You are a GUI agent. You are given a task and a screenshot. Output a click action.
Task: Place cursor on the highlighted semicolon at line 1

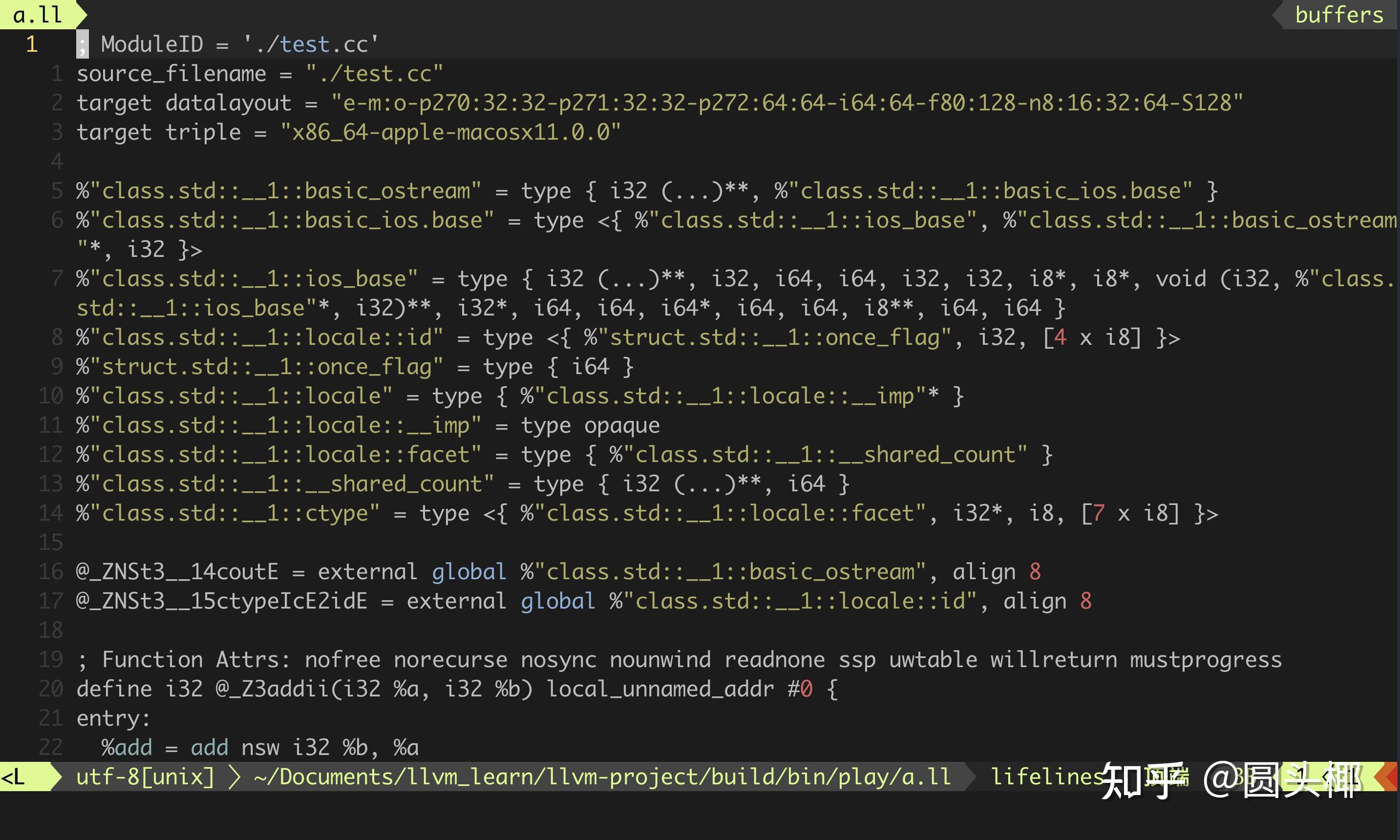click(83, 44)
